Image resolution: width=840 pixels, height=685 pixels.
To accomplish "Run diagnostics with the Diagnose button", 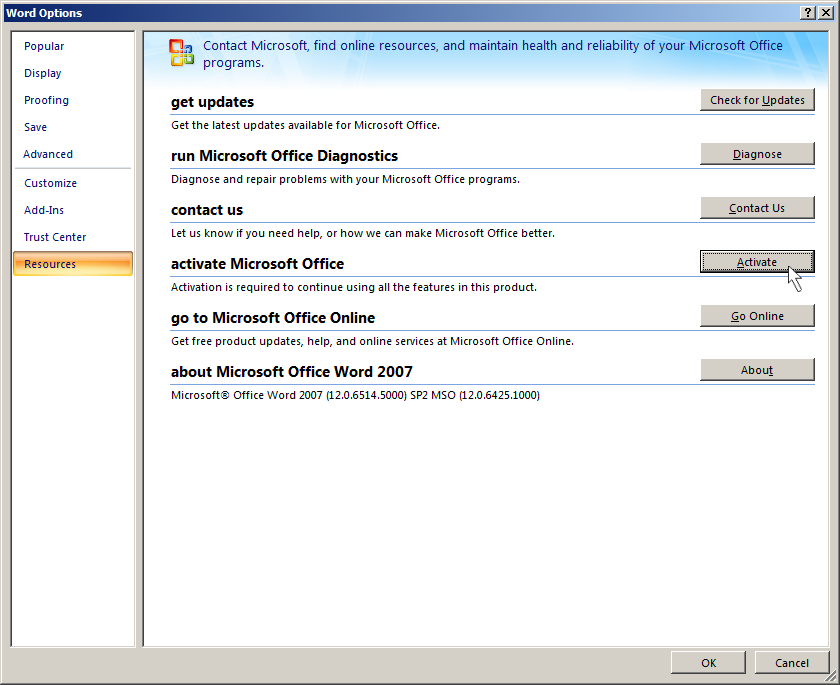I will pos(757,154).
